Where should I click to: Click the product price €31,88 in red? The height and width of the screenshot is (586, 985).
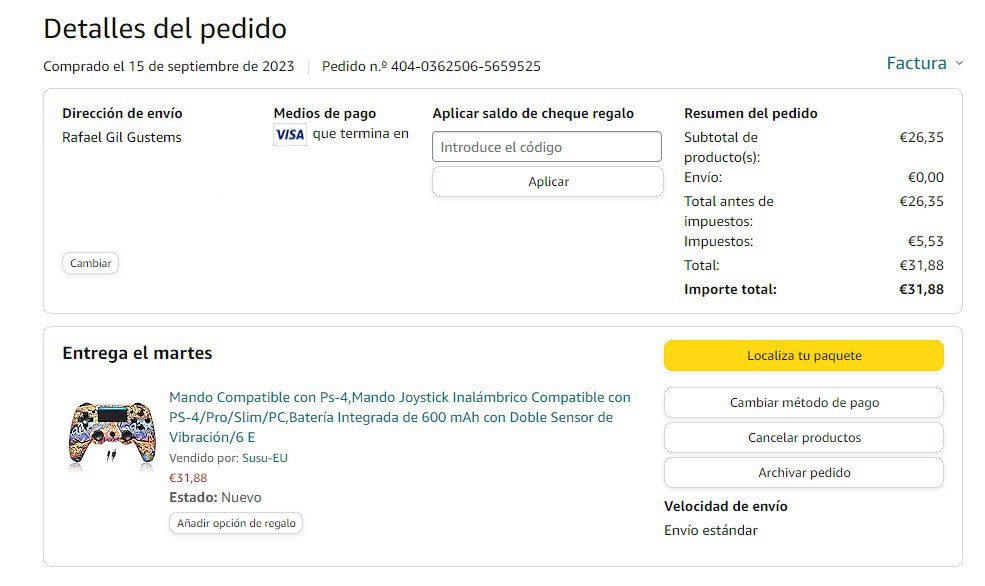pyautogui.click(x=188, y=478)
